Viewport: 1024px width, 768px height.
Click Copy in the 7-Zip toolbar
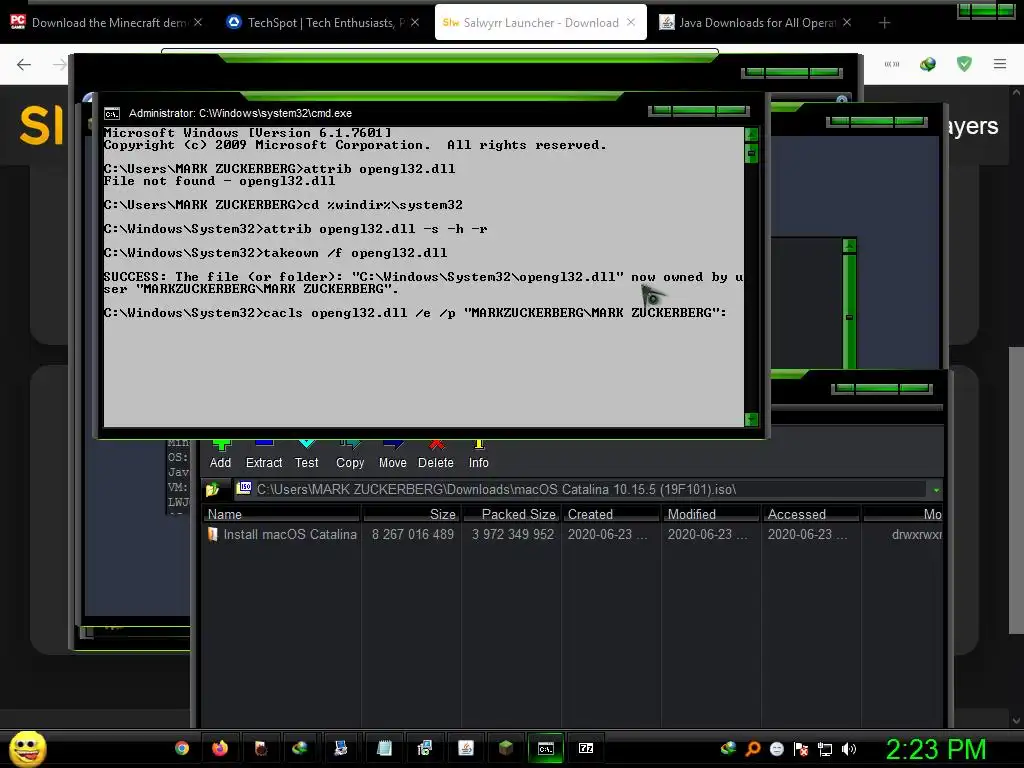click(x=350, y=455)
